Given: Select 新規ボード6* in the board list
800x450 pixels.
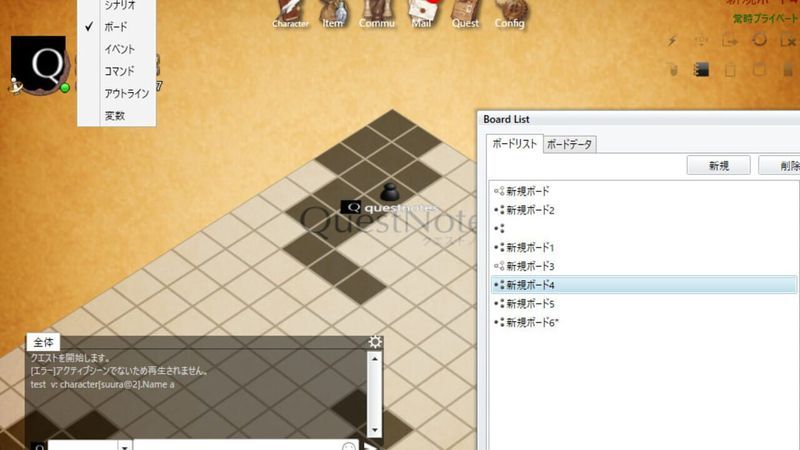Looking at the screenshot, I should [643, 322].
